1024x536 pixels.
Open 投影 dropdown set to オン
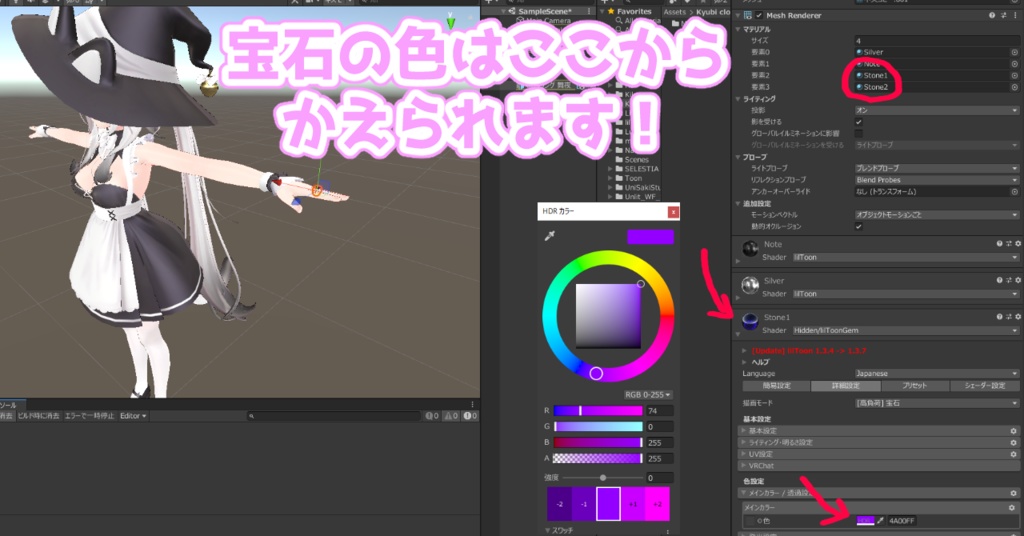tap(936, 110)
